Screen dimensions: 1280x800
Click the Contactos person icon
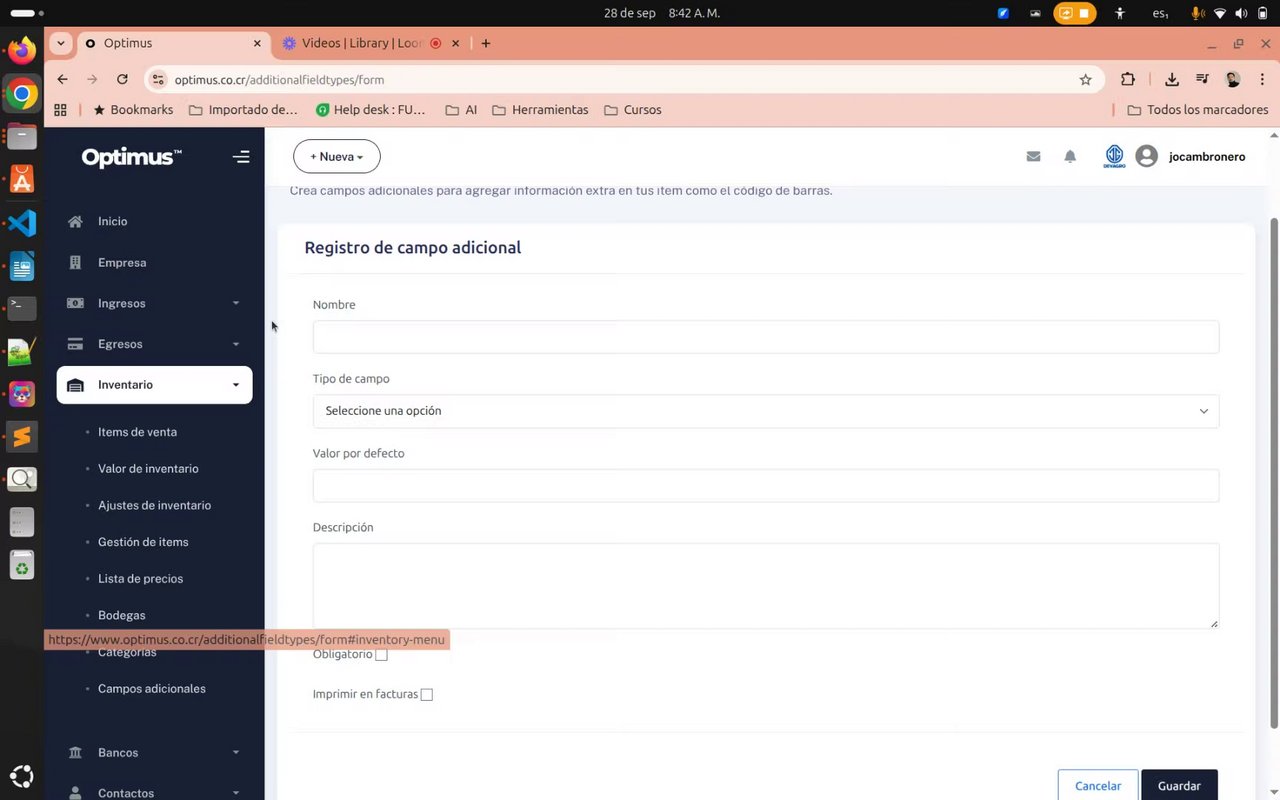[x=75, y=793]
